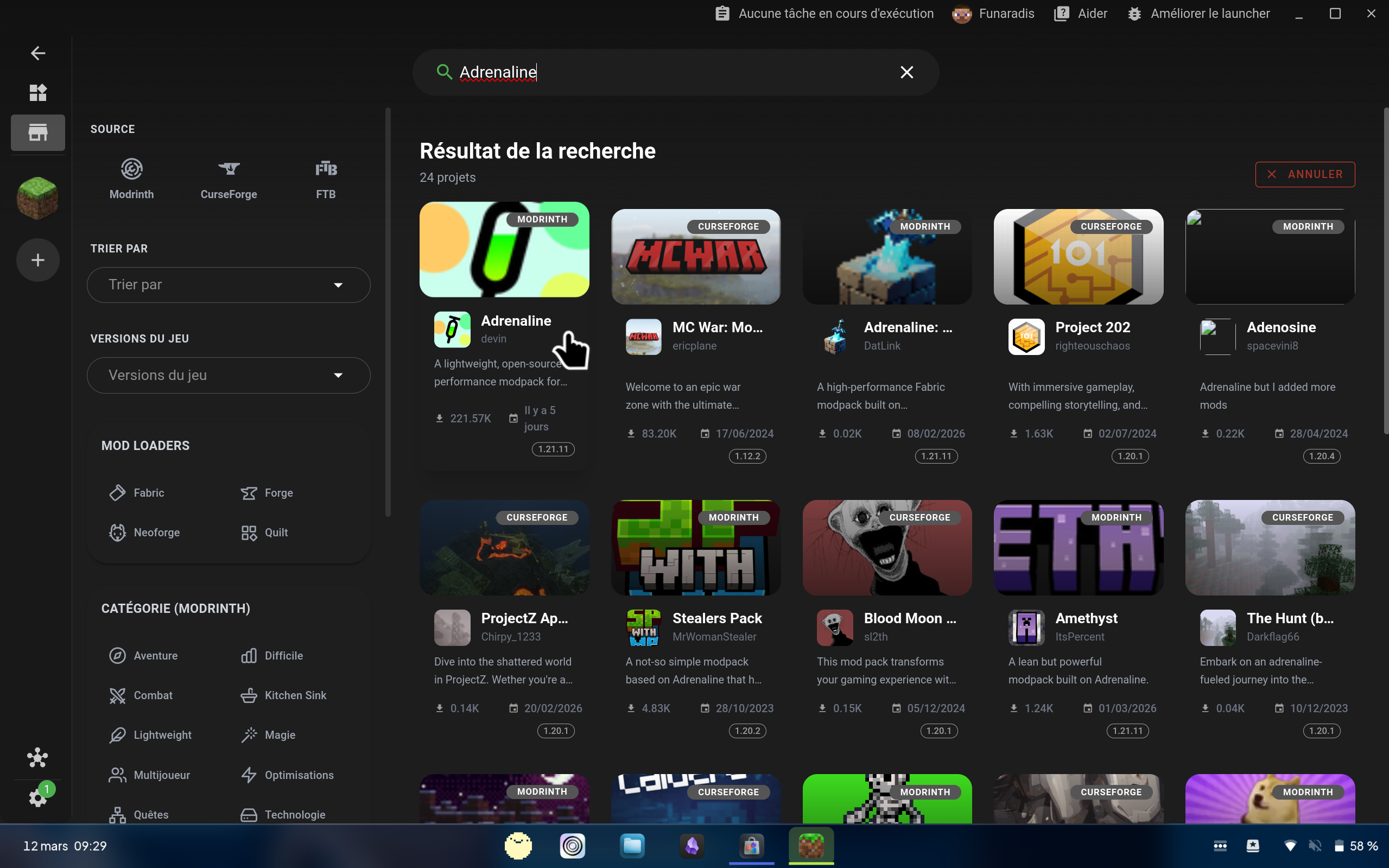
Task: Click the results list vertical scrollbar
Action: click(x=1386, y=270)
